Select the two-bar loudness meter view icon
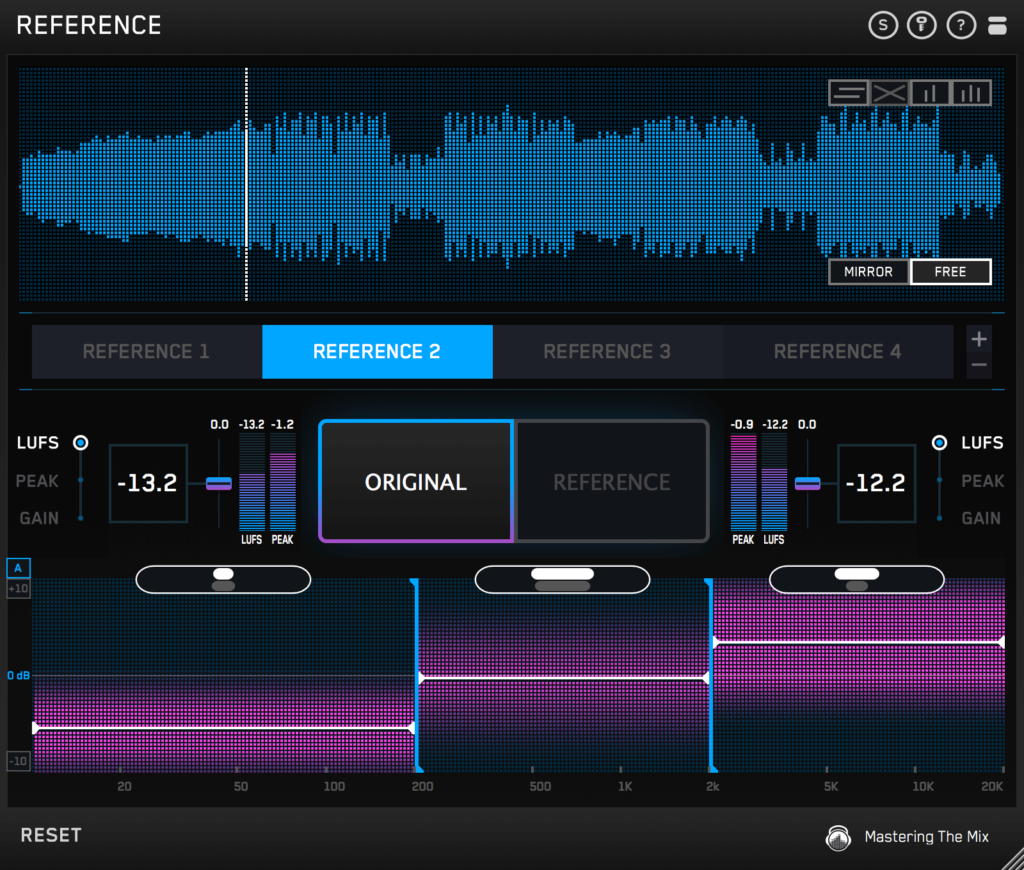This screenshot has width=1024, height=870. coord(930,92)
